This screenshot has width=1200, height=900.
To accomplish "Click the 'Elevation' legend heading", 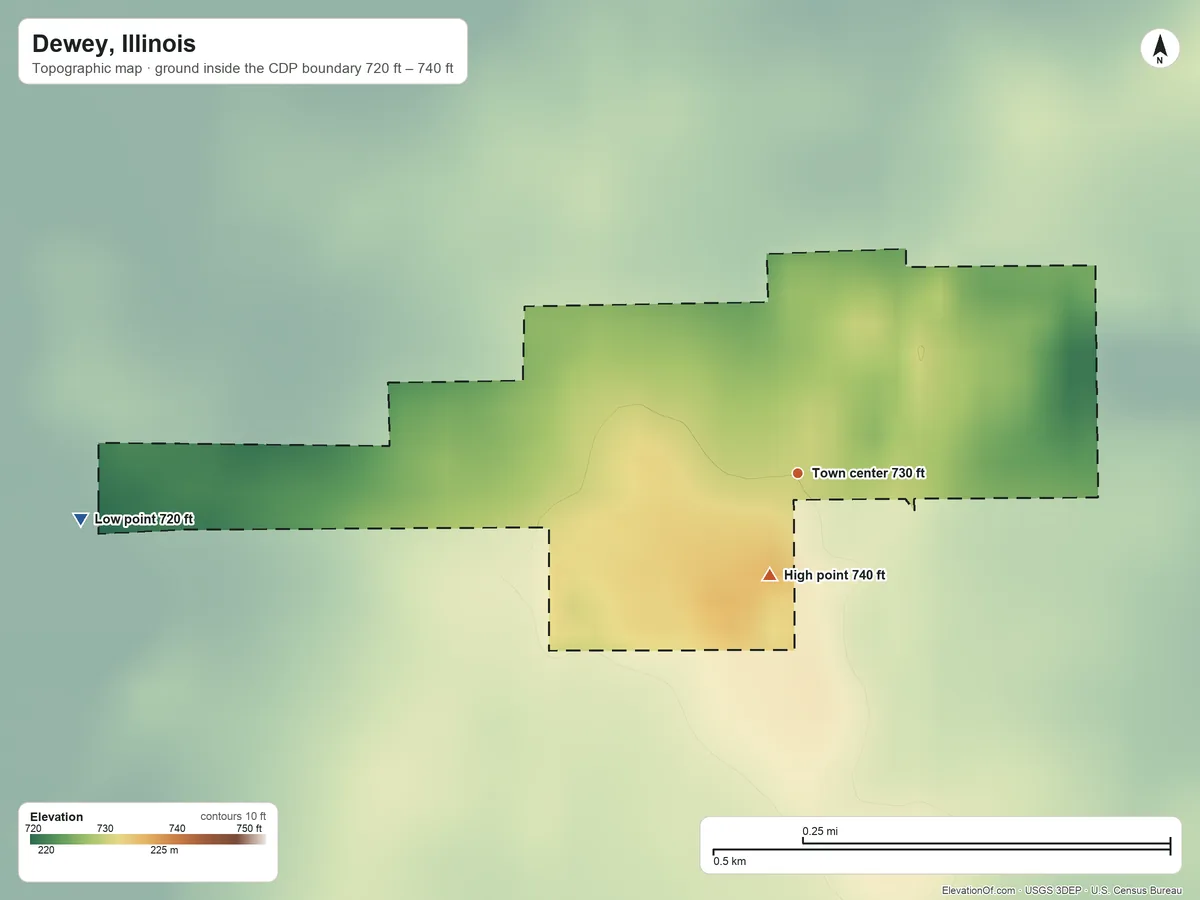I will point(57,817).
